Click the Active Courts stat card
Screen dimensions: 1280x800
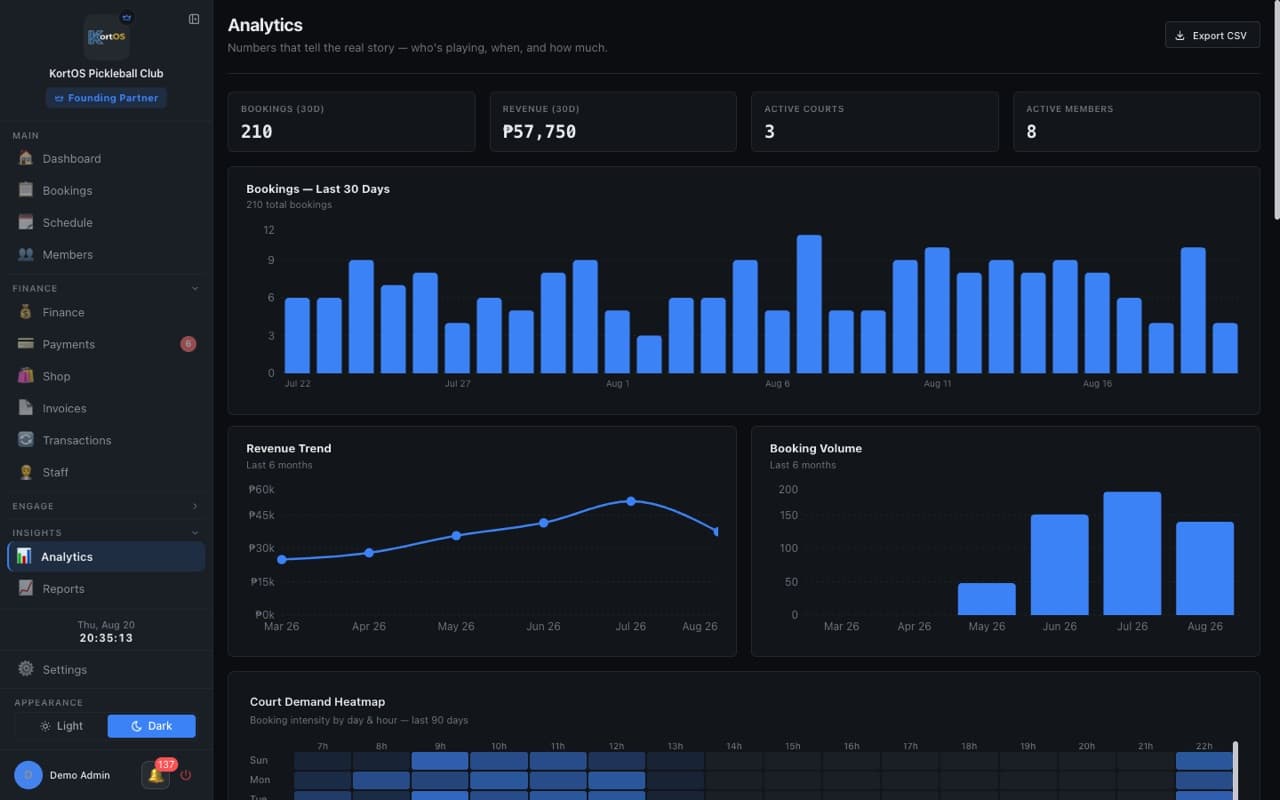[875, 122]
